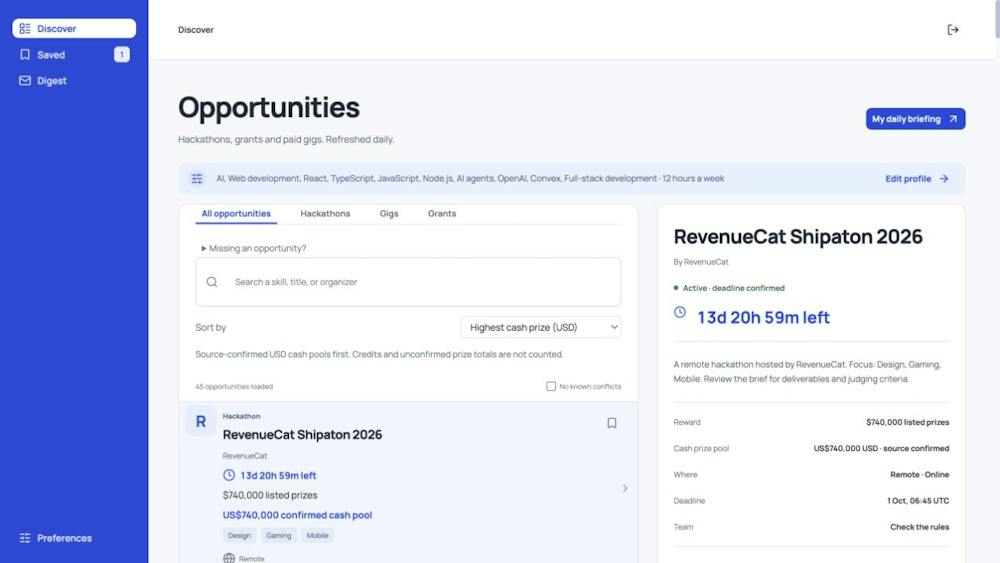Image resolution: width=1000 pixels, height=563 pixels.
Task: Click the arrow icon on My daily briefing
Action: 953,119
